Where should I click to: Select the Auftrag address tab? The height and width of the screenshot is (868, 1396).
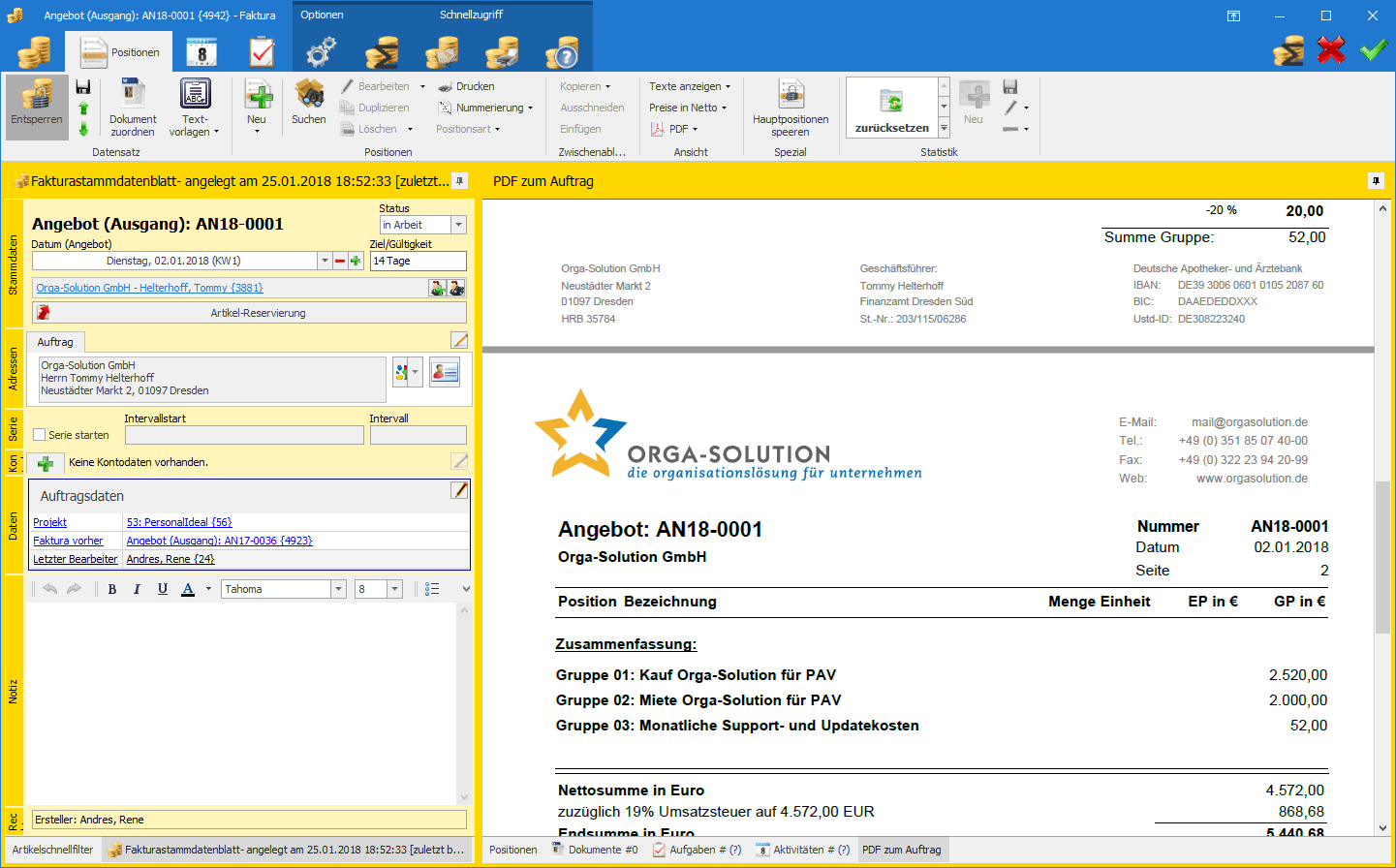[x=56, y=342]
